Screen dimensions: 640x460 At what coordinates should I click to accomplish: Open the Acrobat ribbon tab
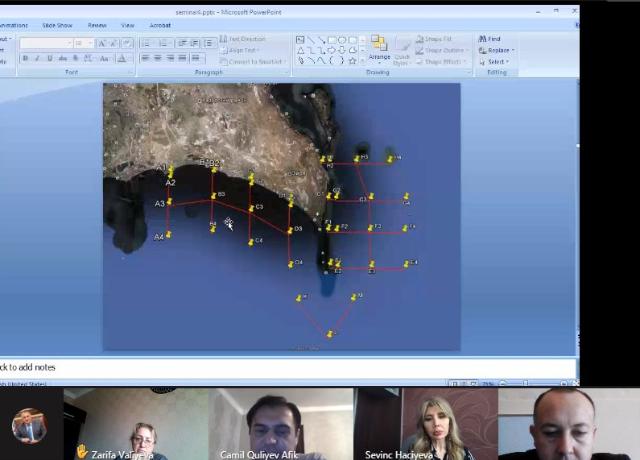click(160, 25)
